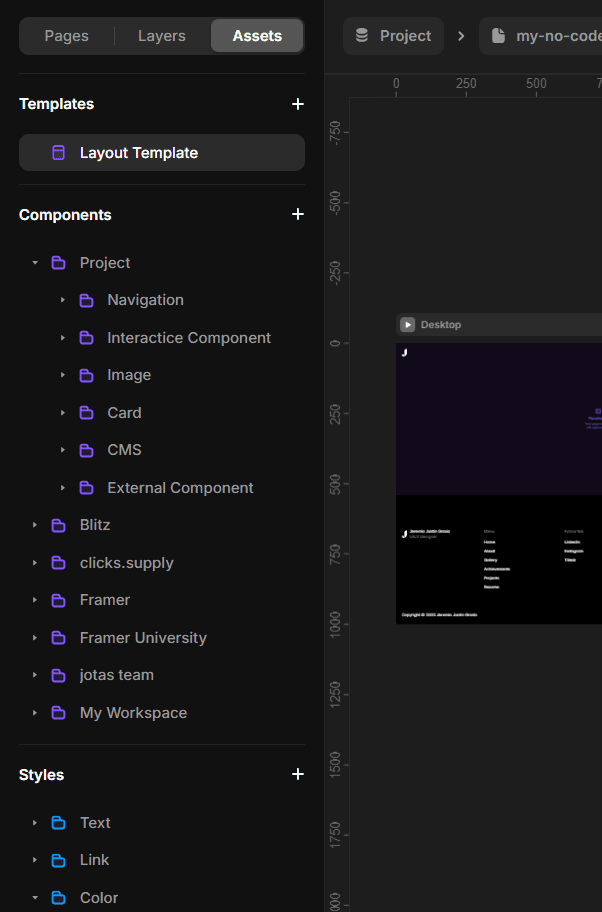Image resolution: width=602 pixels, height=912 pixels.
Task: Expand the Interactice Component folder
Action: [x=63, y=338]
